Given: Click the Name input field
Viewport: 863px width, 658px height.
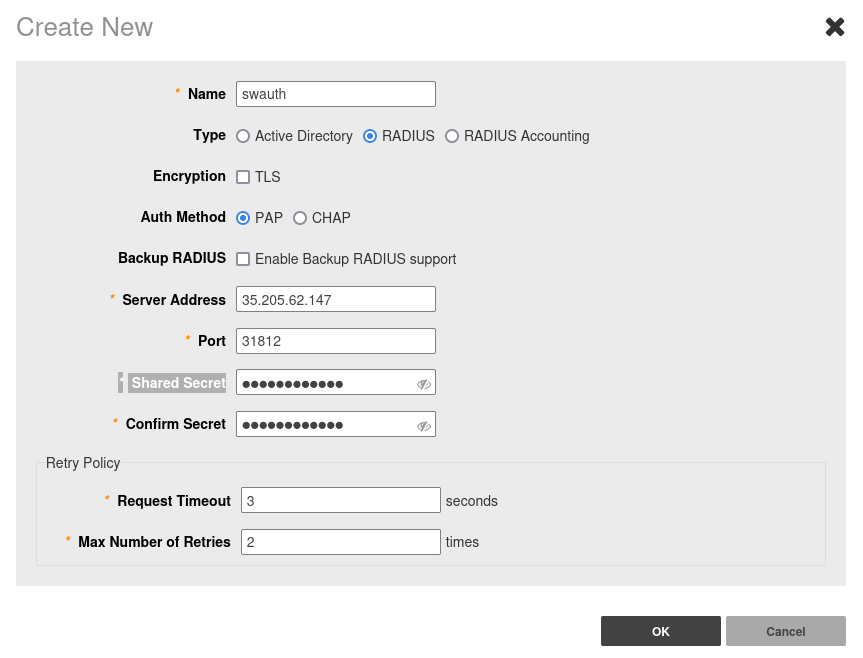Looking at the screenshot, I should click(335, 94).
